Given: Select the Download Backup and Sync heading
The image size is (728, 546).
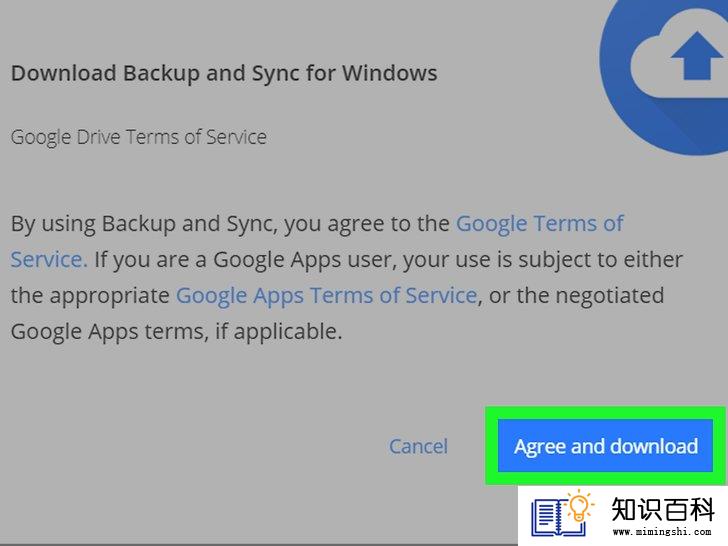Looking at the screenshot, I should tap(224, 73).
